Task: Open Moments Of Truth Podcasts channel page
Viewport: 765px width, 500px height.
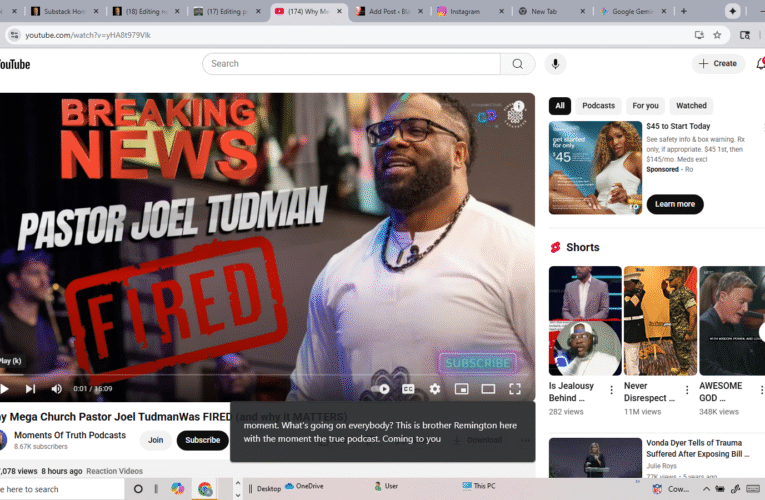Action: click(x=70, y=435)
